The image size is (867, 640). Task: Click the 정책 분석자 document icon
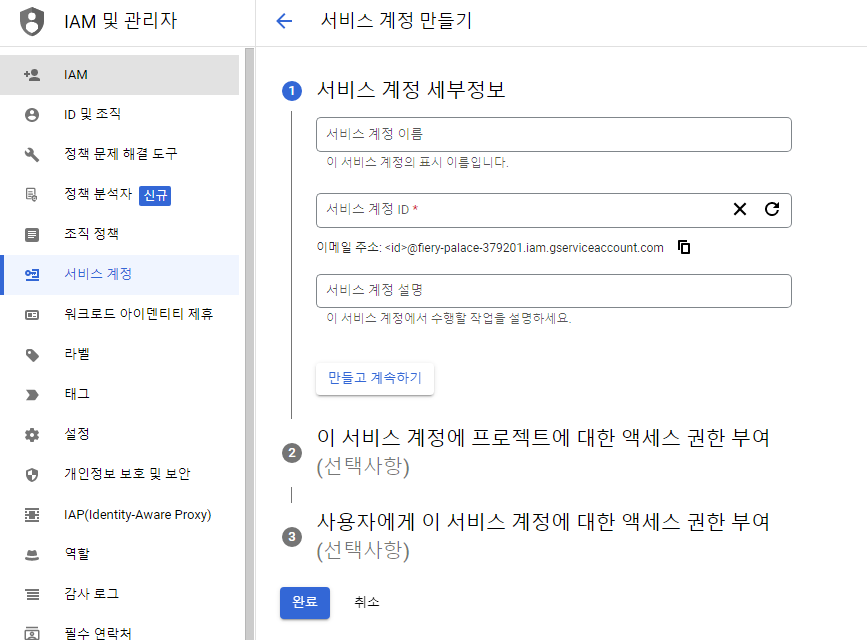point(32,195)
